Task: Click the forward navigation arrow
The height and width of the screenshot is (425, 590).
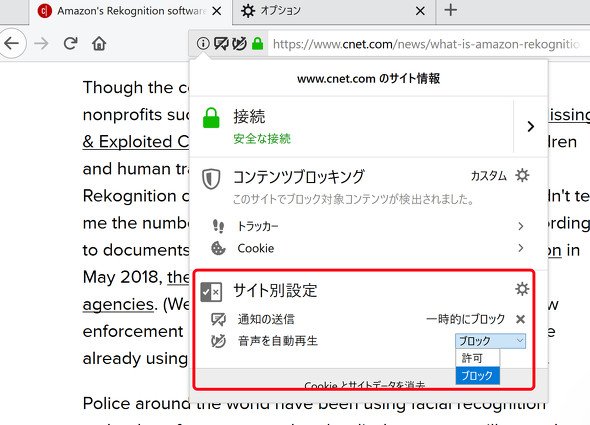Action: pos(41,44)
